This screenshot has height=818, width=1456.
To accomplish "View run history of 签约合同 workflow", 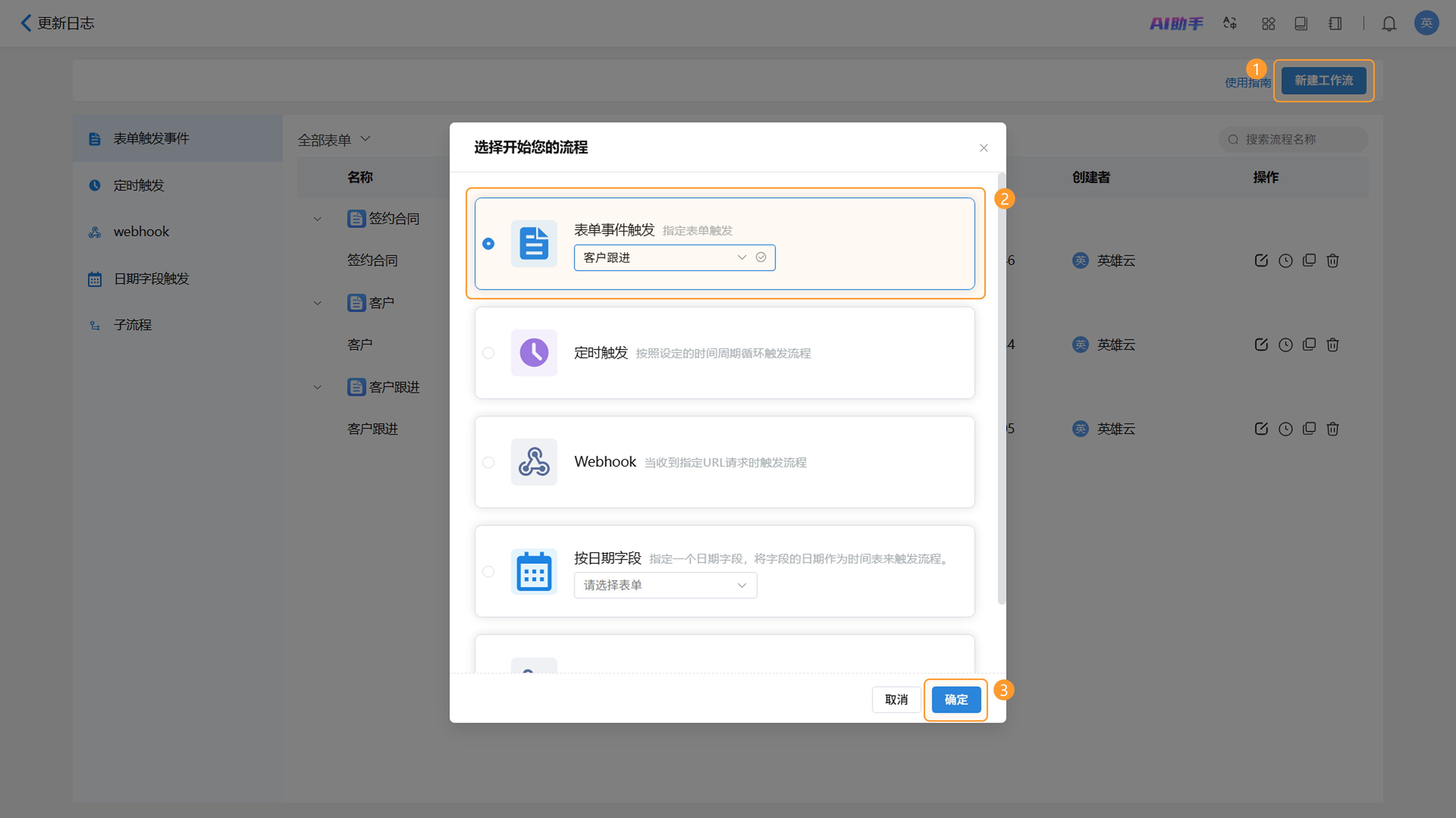I will pyautogui.click(x=1285, y=260).
